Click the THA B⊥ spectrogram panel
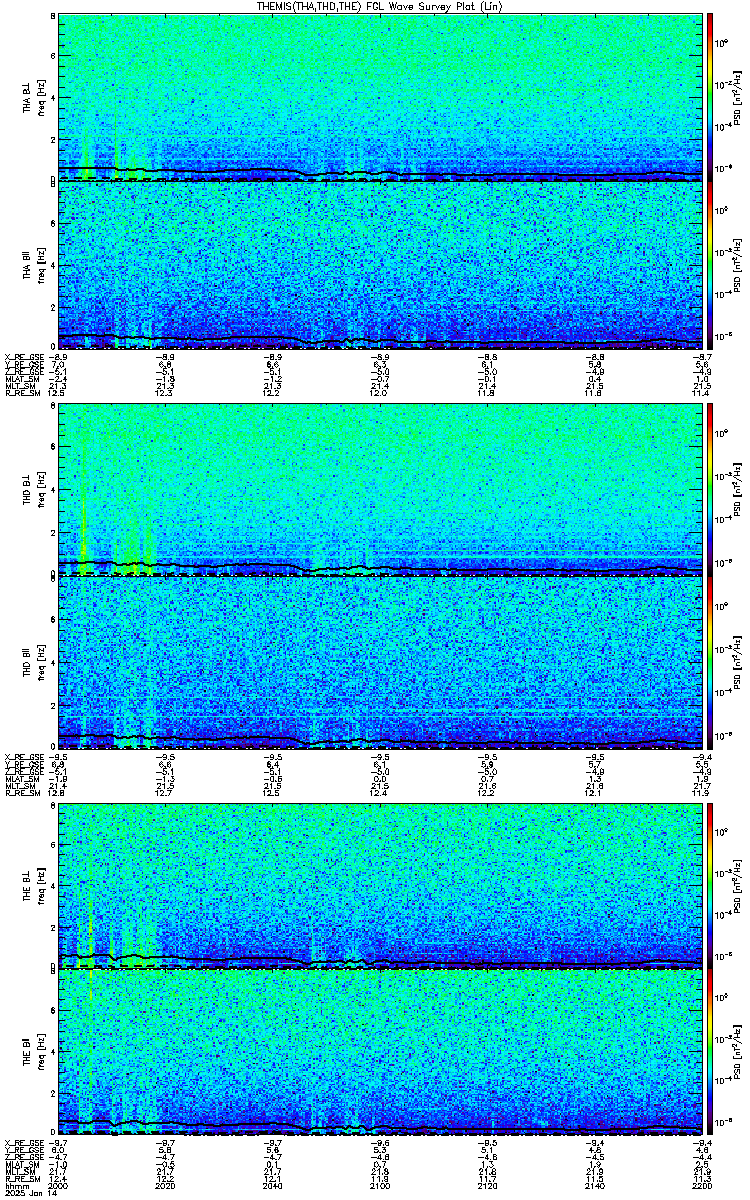The image size is (750, 1200). pyautogui.click(x=380, y=97)
